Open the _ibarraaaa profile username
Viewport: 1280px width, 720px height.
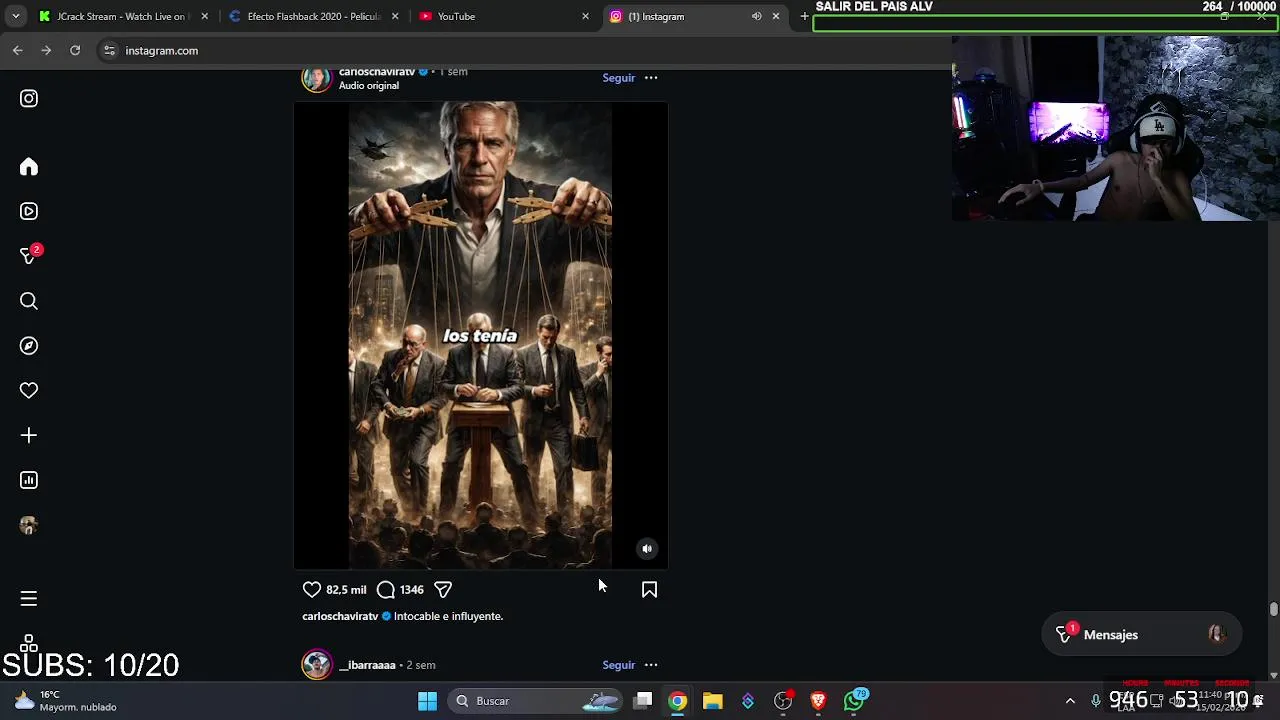[367, 665]
